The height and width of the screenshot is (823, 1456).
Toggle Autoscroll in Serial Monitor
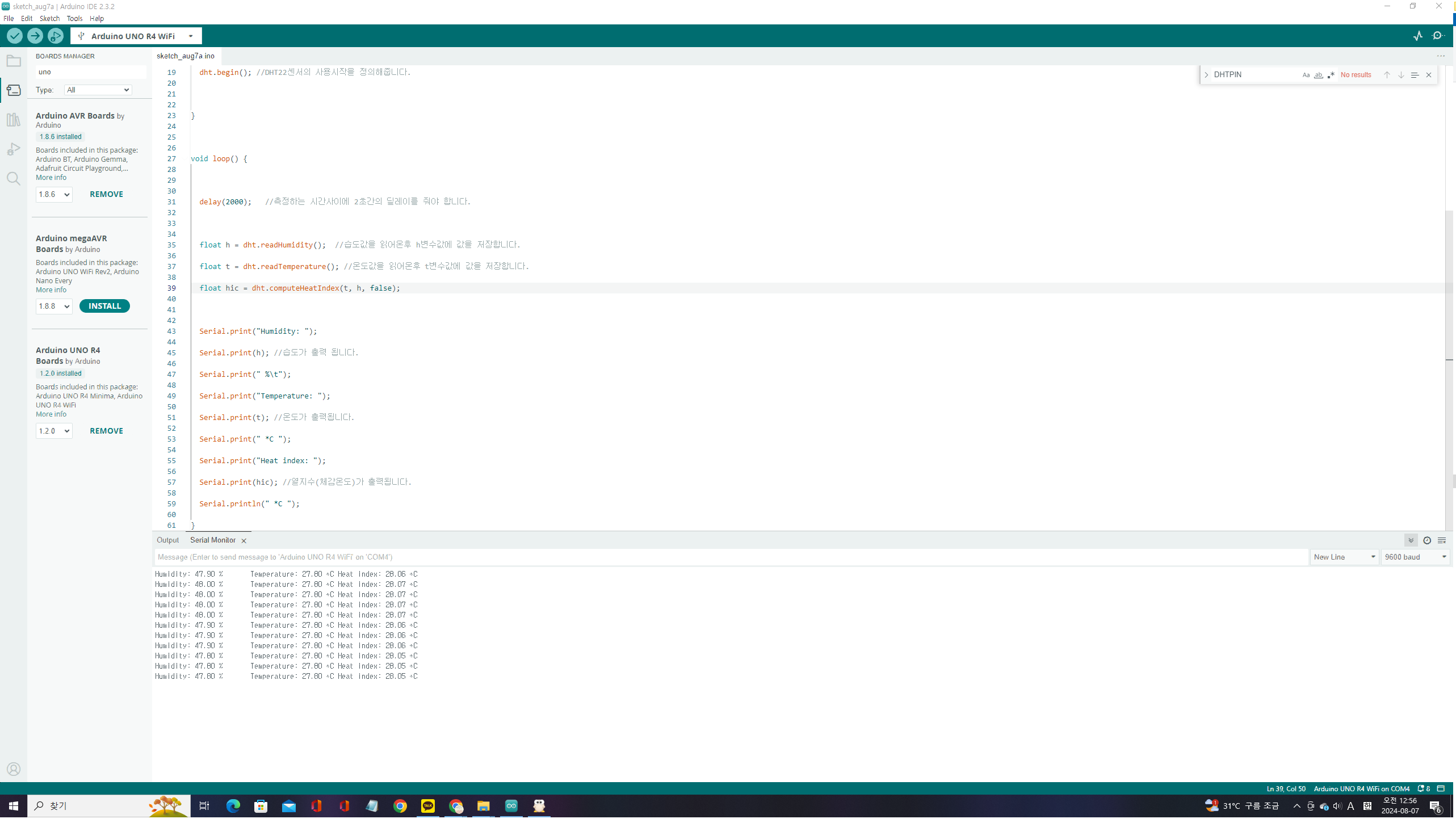pyautogui.click(x=1411, y=541)
